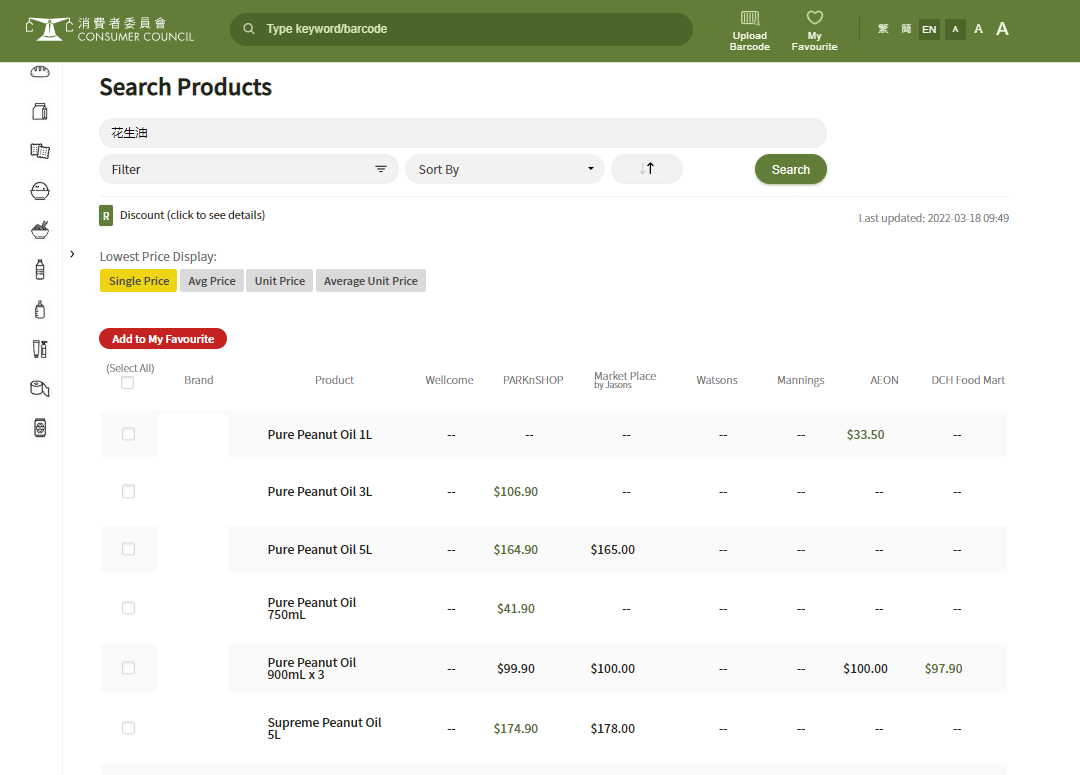Image resolution: width=1080 pixels, height=775 pixels.
Task: Set the largest font size A
Action: (x=1002, y=29)
